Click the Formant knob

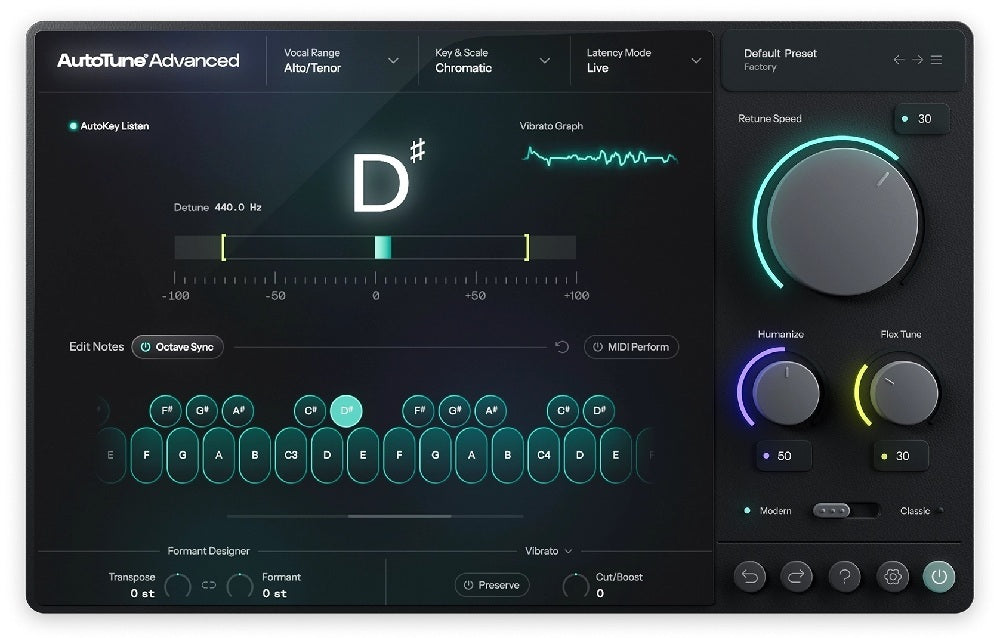[240, 585]
